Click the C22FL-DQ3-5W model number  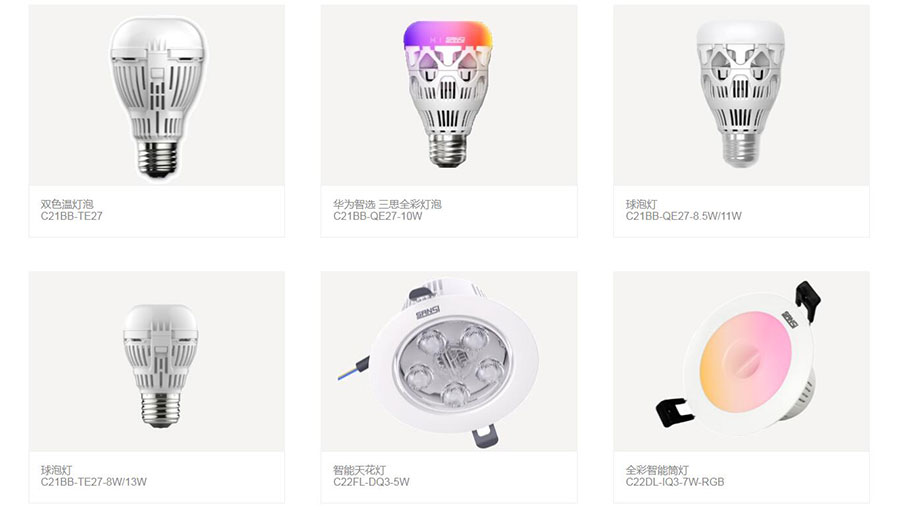click(x=371, y=482)
